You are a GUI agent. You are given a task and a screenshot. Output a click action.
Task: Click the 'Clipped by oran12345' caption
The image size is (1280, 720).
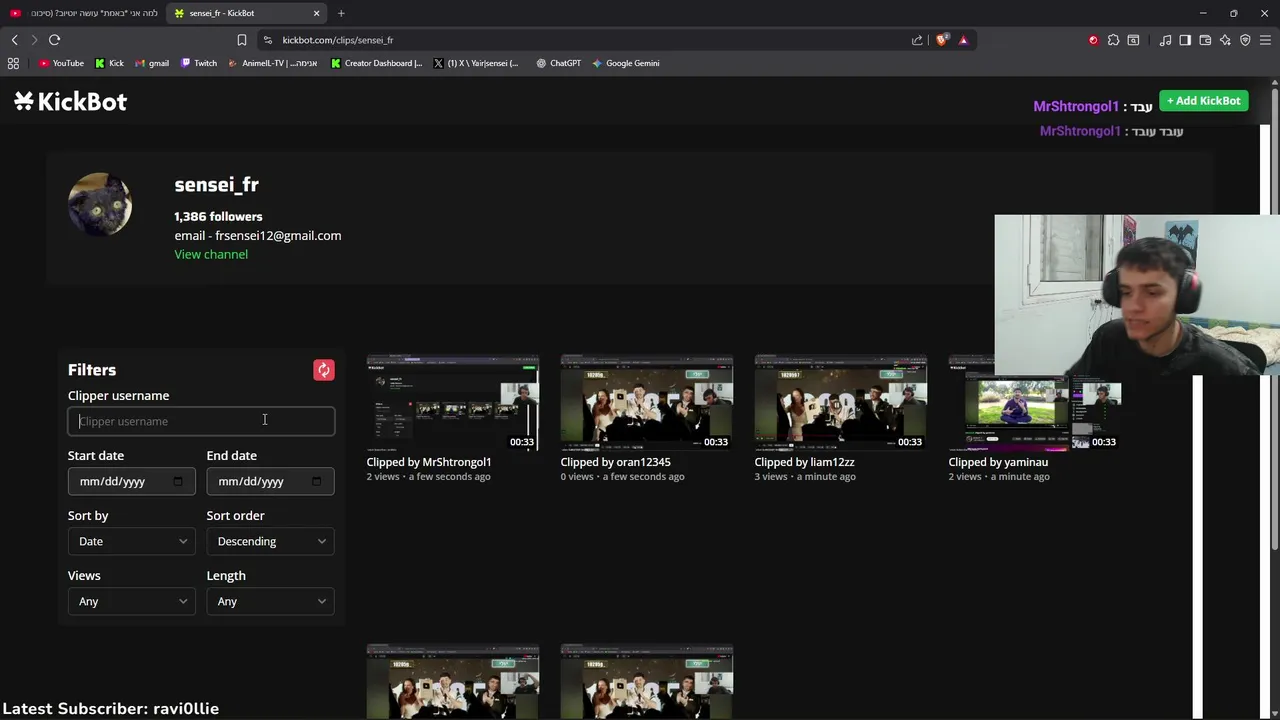click(x=615, y=462)
